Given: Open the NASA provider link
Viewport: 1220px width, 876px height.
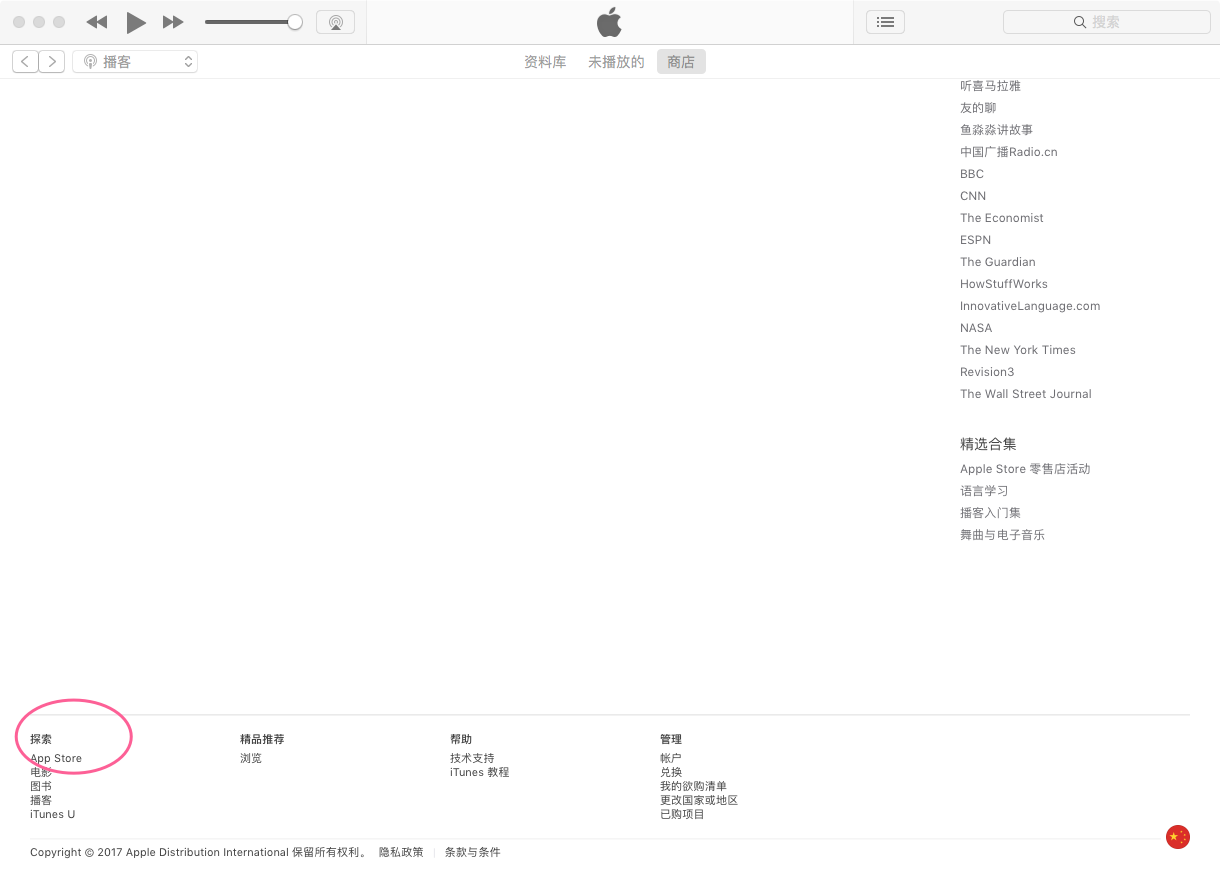Looking at the screenshot, I should (x=976, y=328).
